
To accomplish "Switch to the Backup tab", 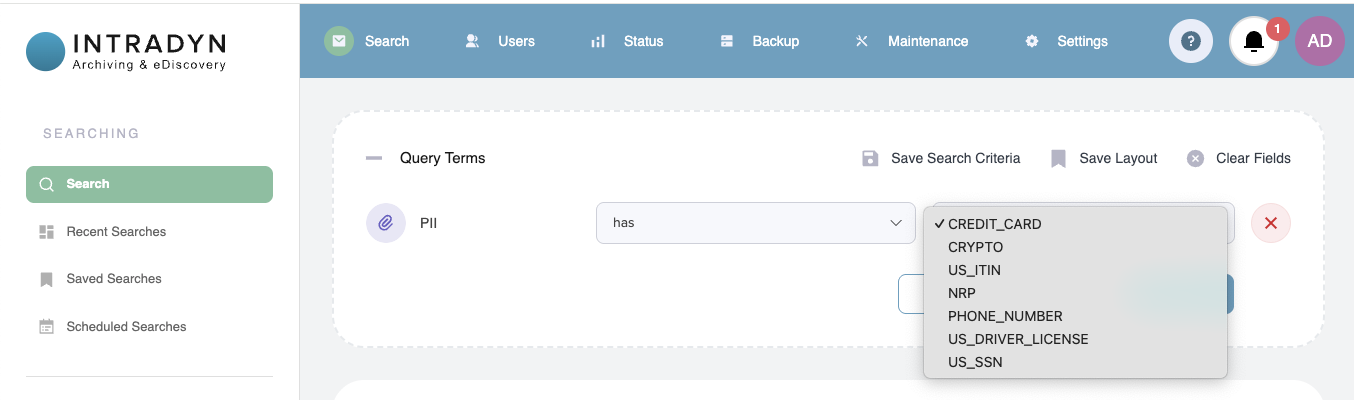I will click(760, 41).
